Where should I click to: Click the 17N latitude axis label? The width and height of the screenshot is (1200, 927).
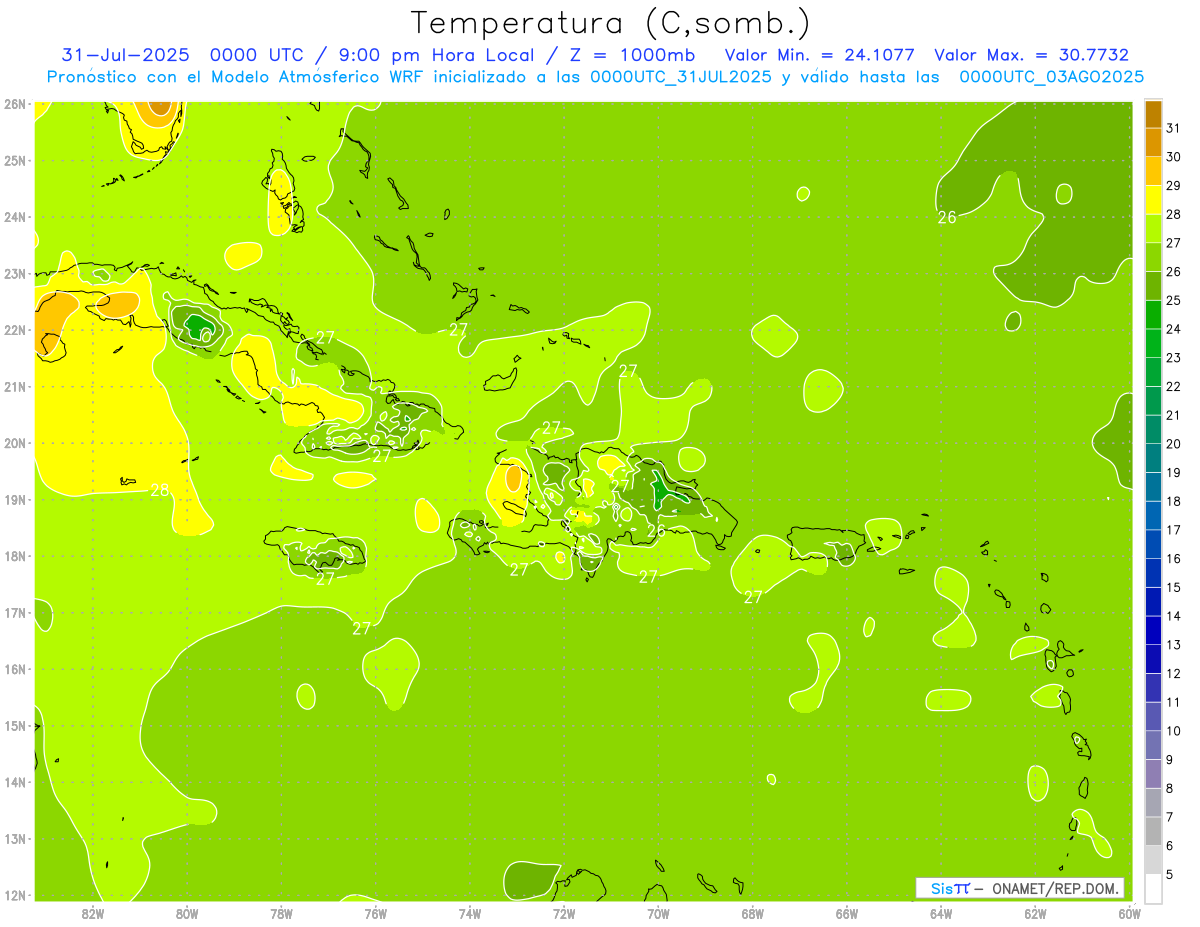[16, 612]
